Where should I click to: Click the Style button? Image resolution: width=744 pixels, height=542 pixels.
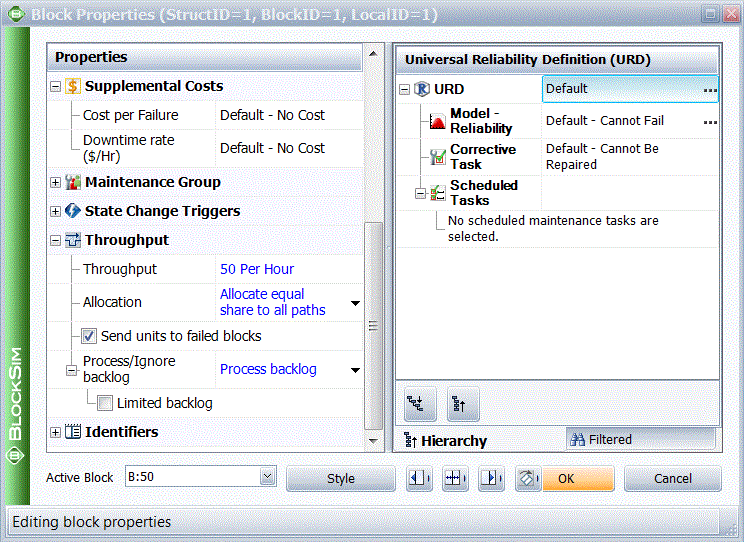pyautogui.click(x=341, y=479)
